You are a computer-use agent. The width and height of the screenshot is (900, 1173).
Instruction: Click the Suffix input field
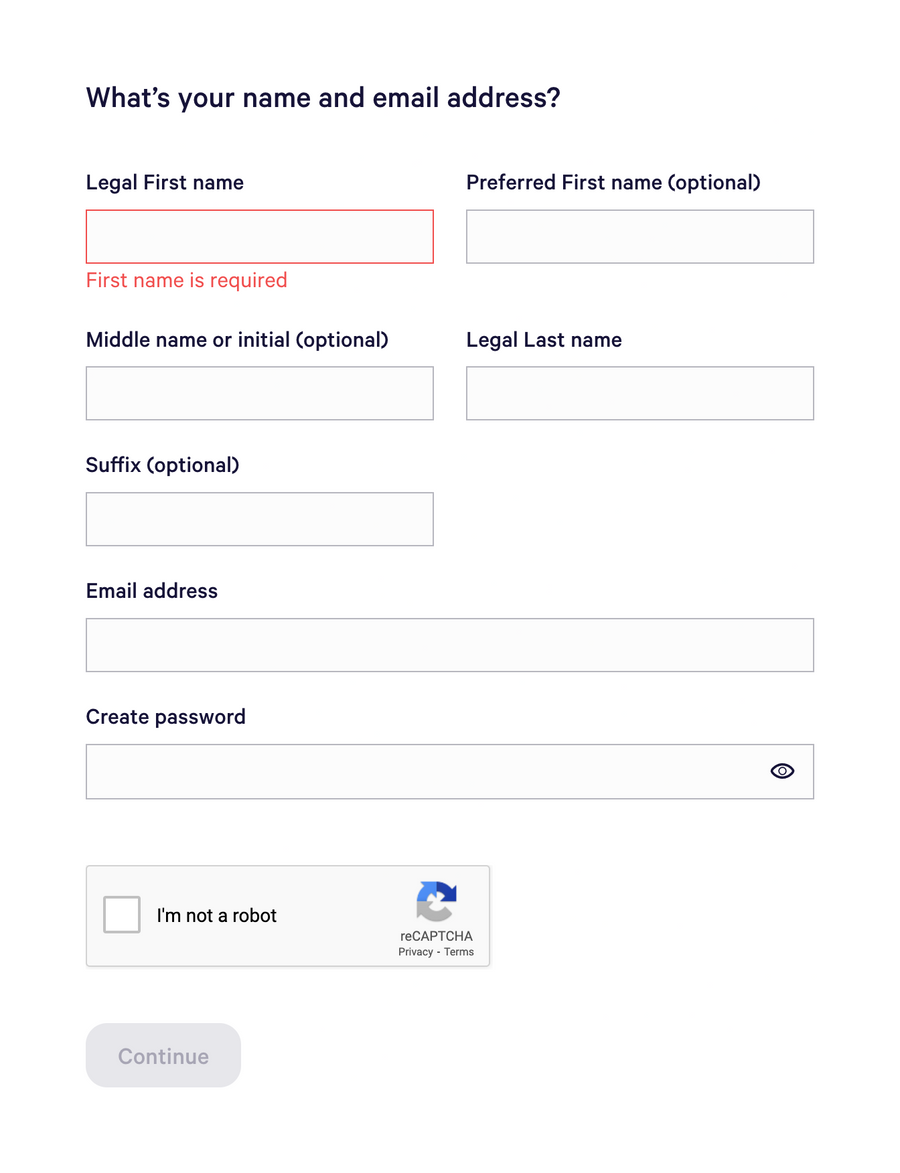click(x=259, y=519)
